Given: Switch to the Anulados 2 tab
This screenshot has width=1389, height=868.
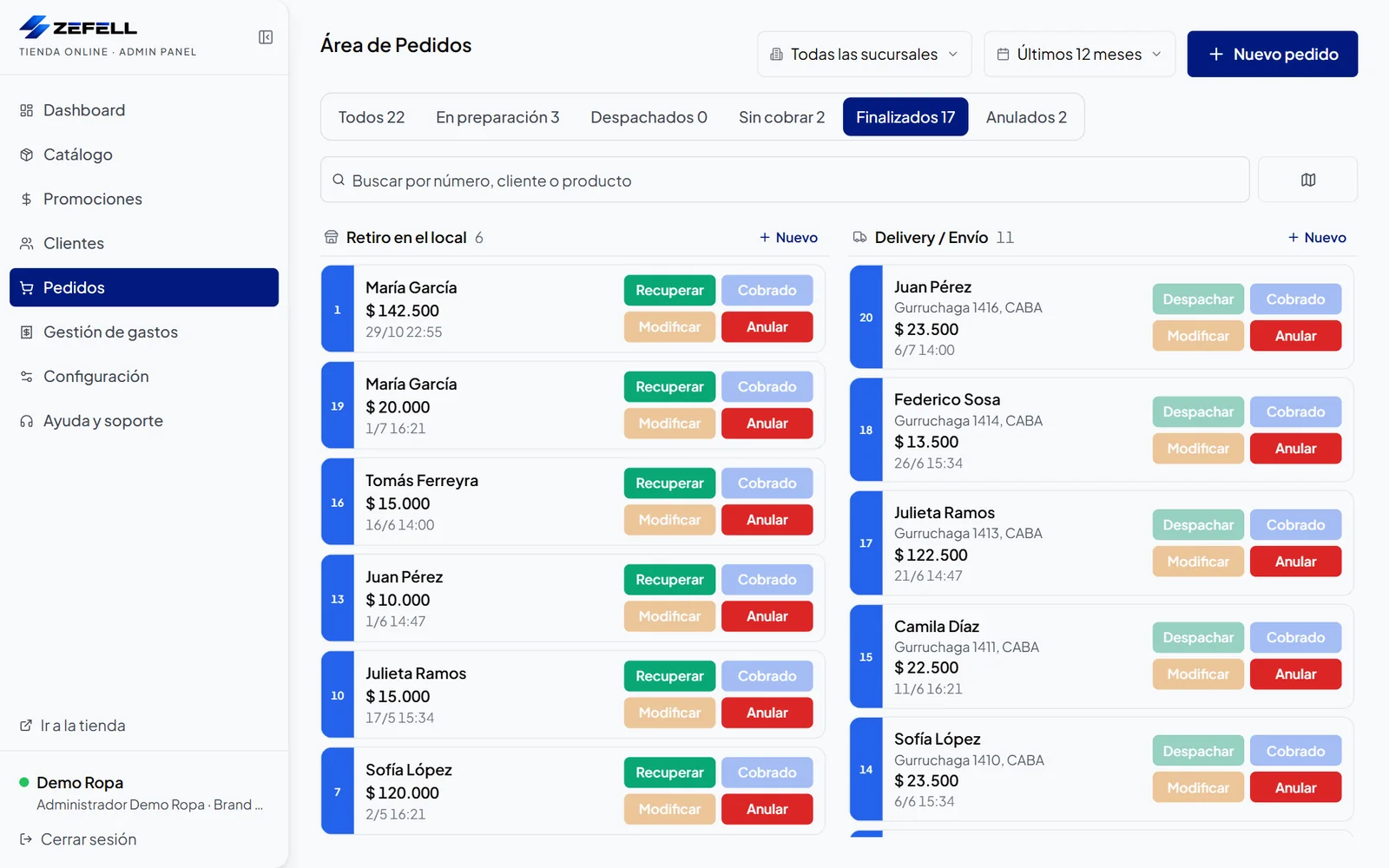Looking at the screenshot, I should tap(1026, 117).
